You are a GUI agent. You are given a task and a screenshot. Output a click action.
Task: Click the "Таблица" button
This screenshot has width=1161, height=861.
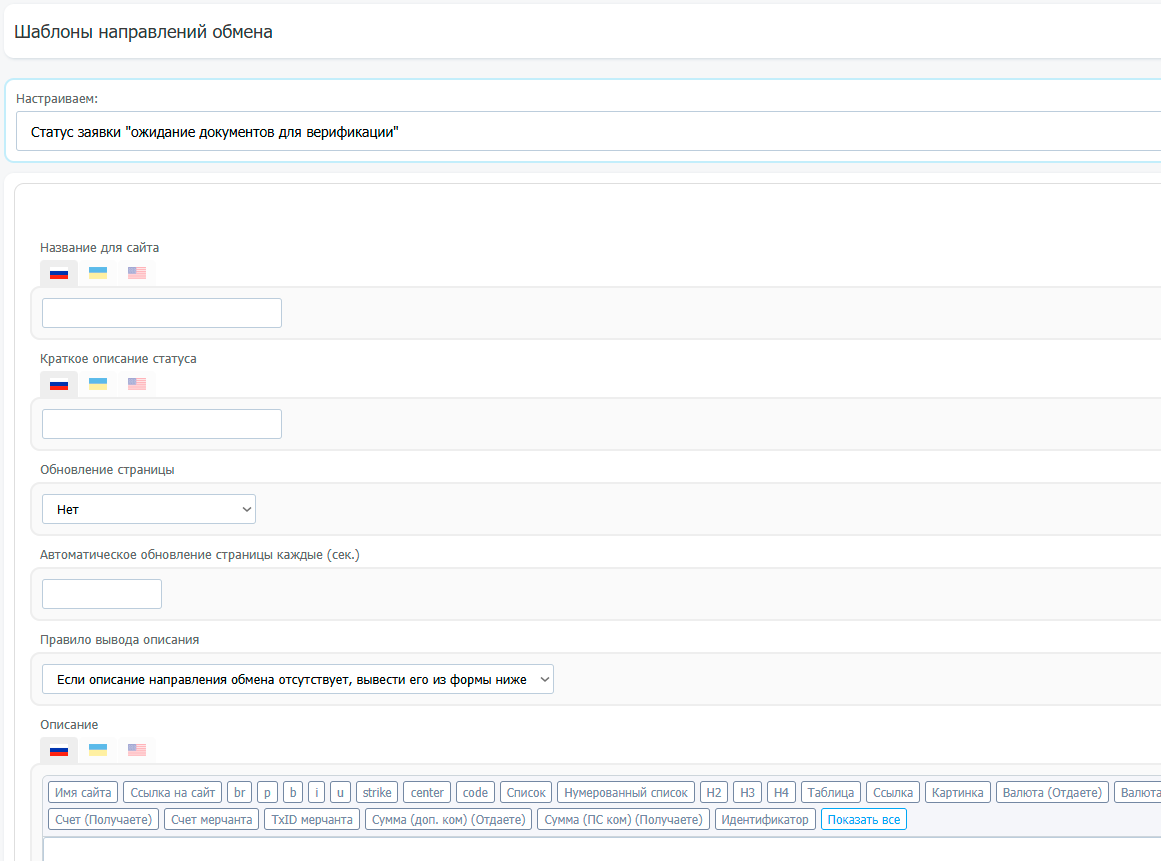pyautogui.click(x=830, y=793)
